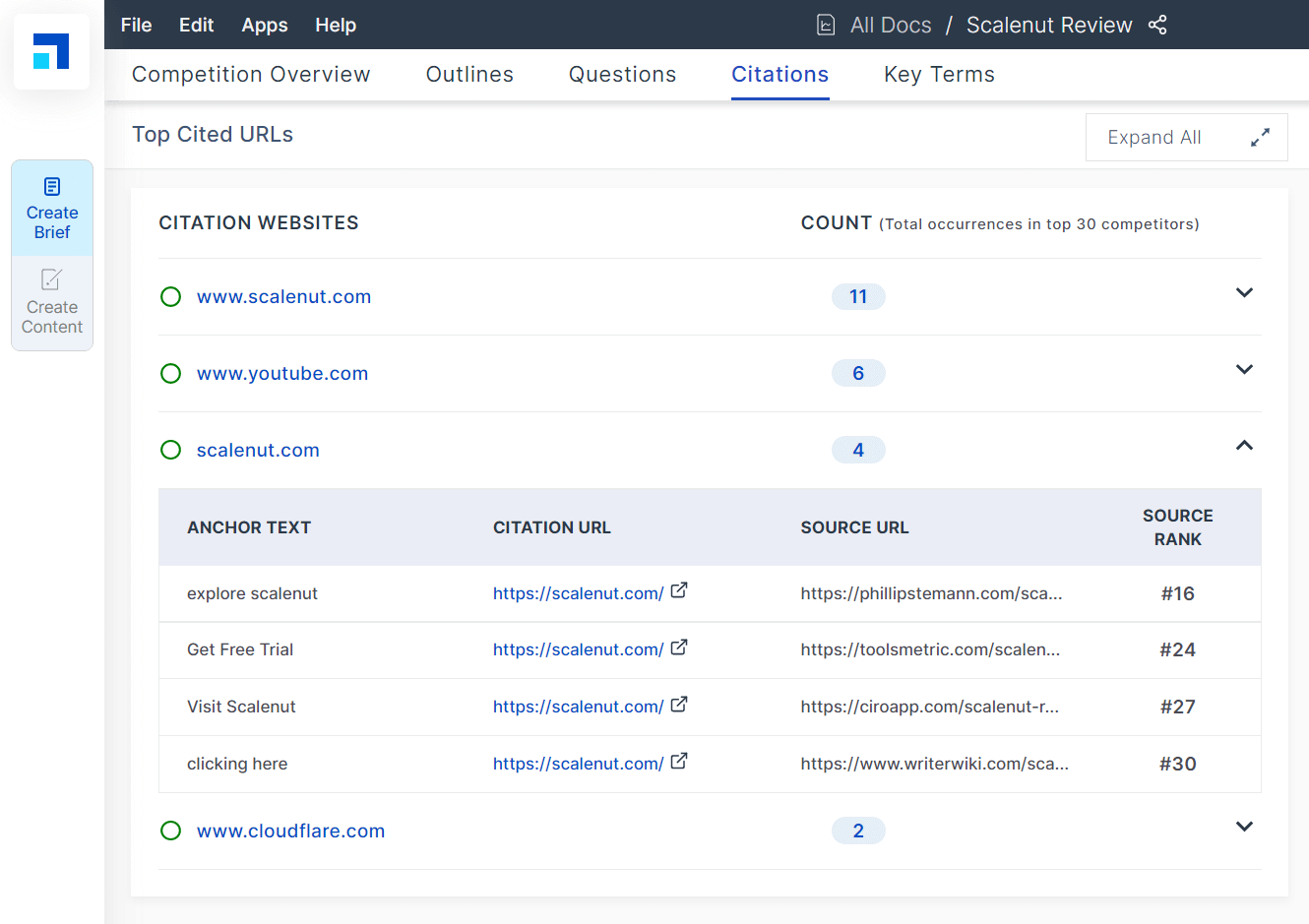Click Create Brief label in sidebar
Image resolution: width=1309 pixels, height=924 pixels.
tap(52, 222)
